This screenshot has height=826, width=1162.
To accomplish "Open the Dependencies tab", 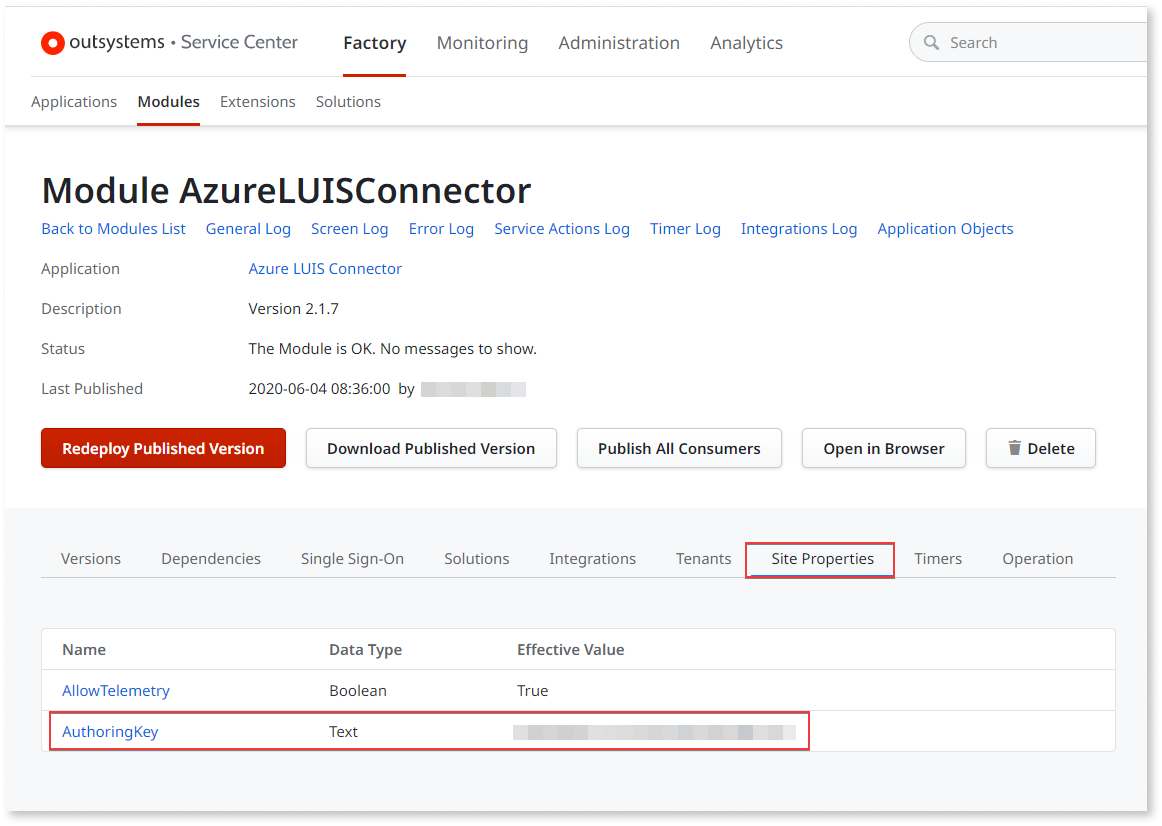I will click(210, 558).
